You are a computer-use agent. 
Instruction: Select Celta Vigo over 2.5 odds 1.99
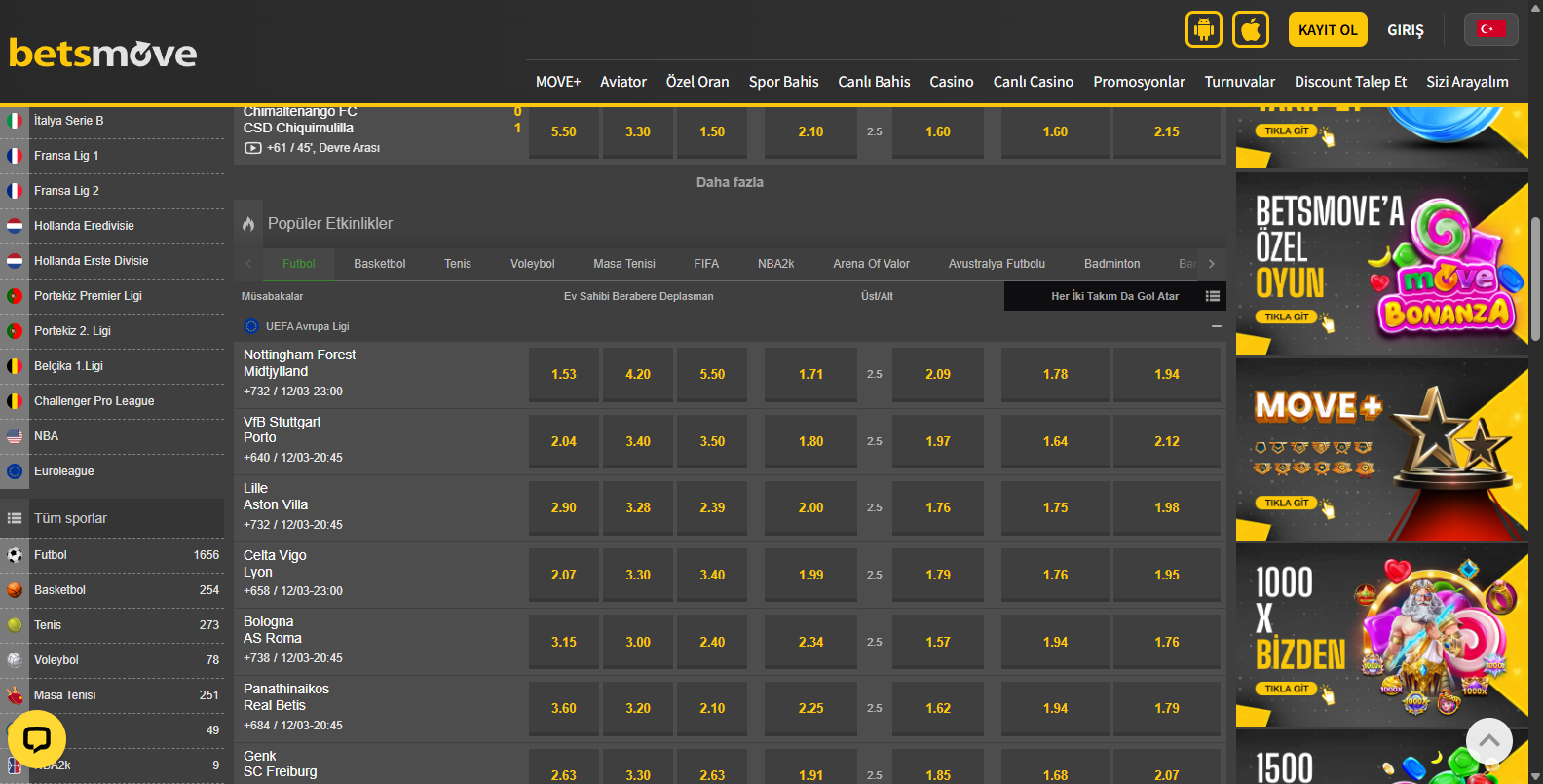pyautogui.click(x=810, y=575)
